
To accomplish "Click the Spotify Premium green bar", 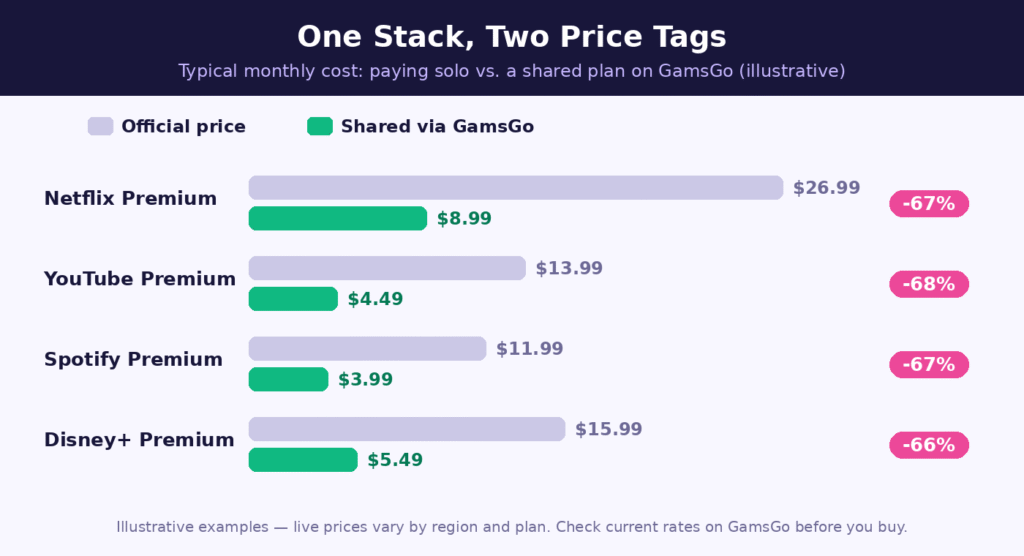I will [x=288, y=379].
